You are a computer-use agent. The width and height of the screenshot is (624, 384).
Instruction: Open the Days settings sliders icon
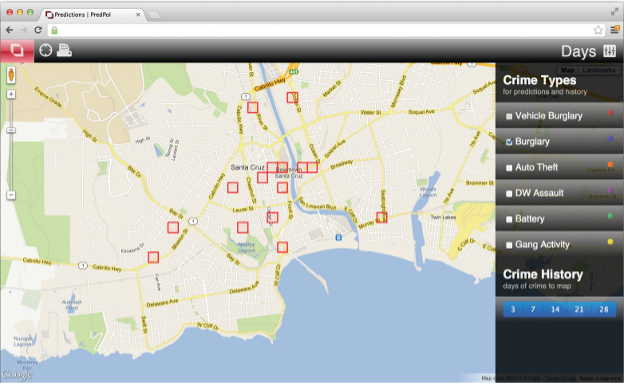tap(609, 51)
